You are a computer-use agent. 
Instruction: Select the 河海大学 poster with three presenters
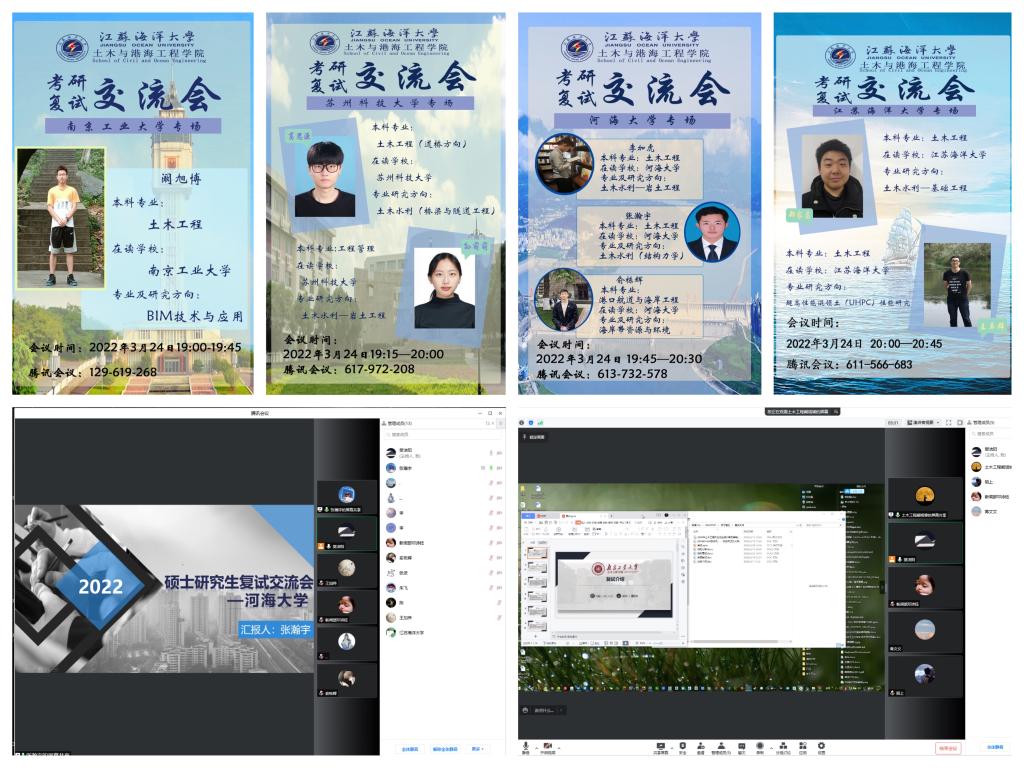click(x=640, y=203)
